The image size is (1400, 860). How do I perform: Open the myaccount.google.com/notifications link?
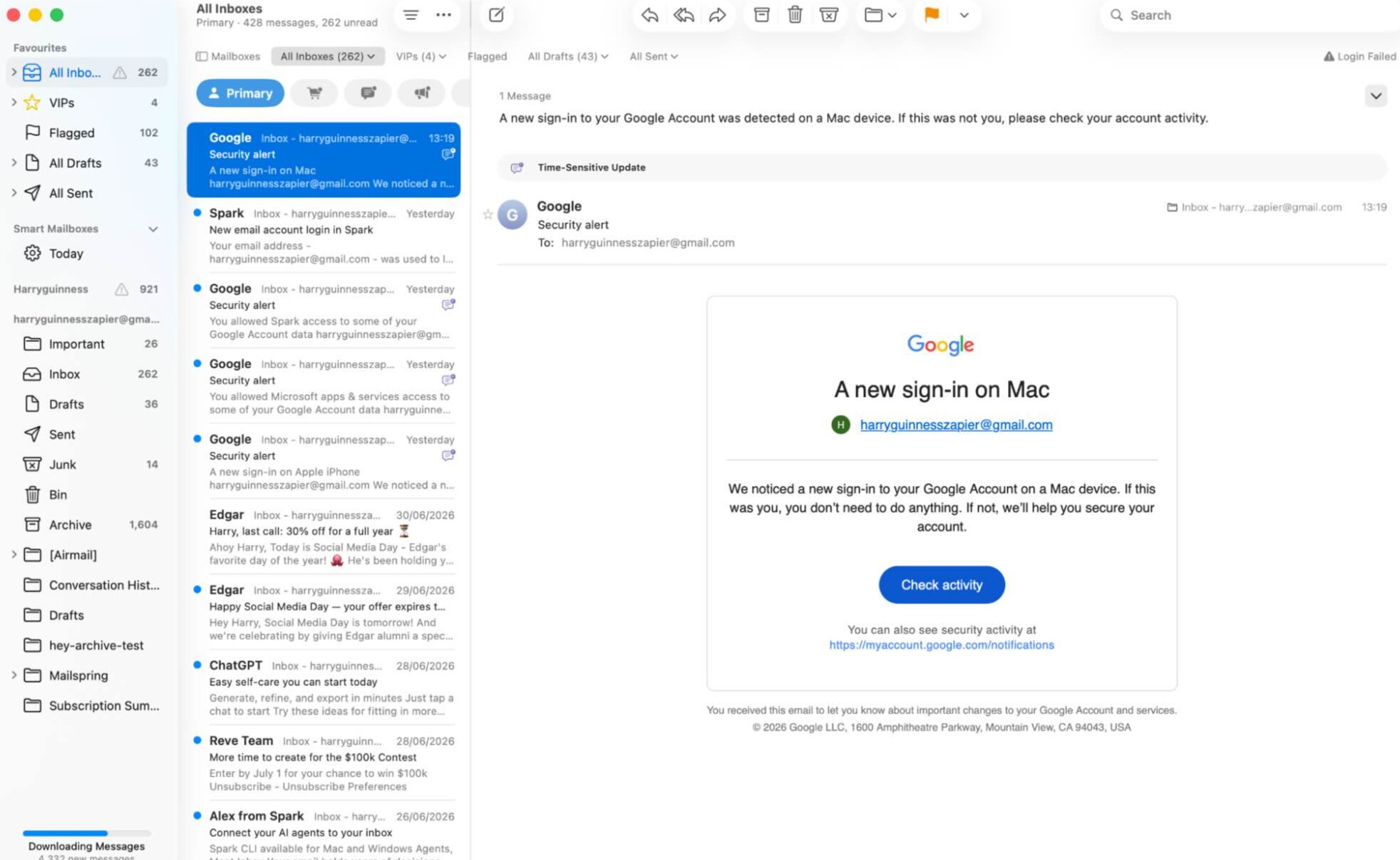pyautogui.click(x=941, y=645)
